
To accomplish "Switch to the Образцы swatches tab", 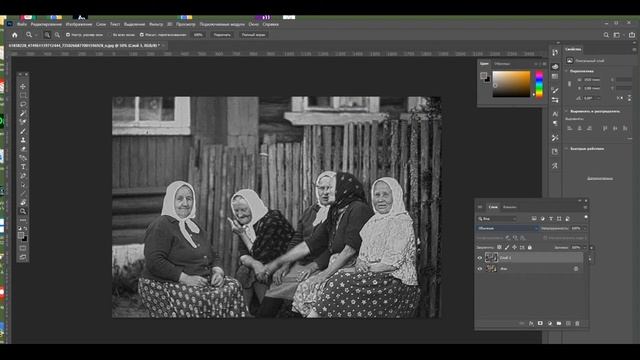I will click(502, 64).
